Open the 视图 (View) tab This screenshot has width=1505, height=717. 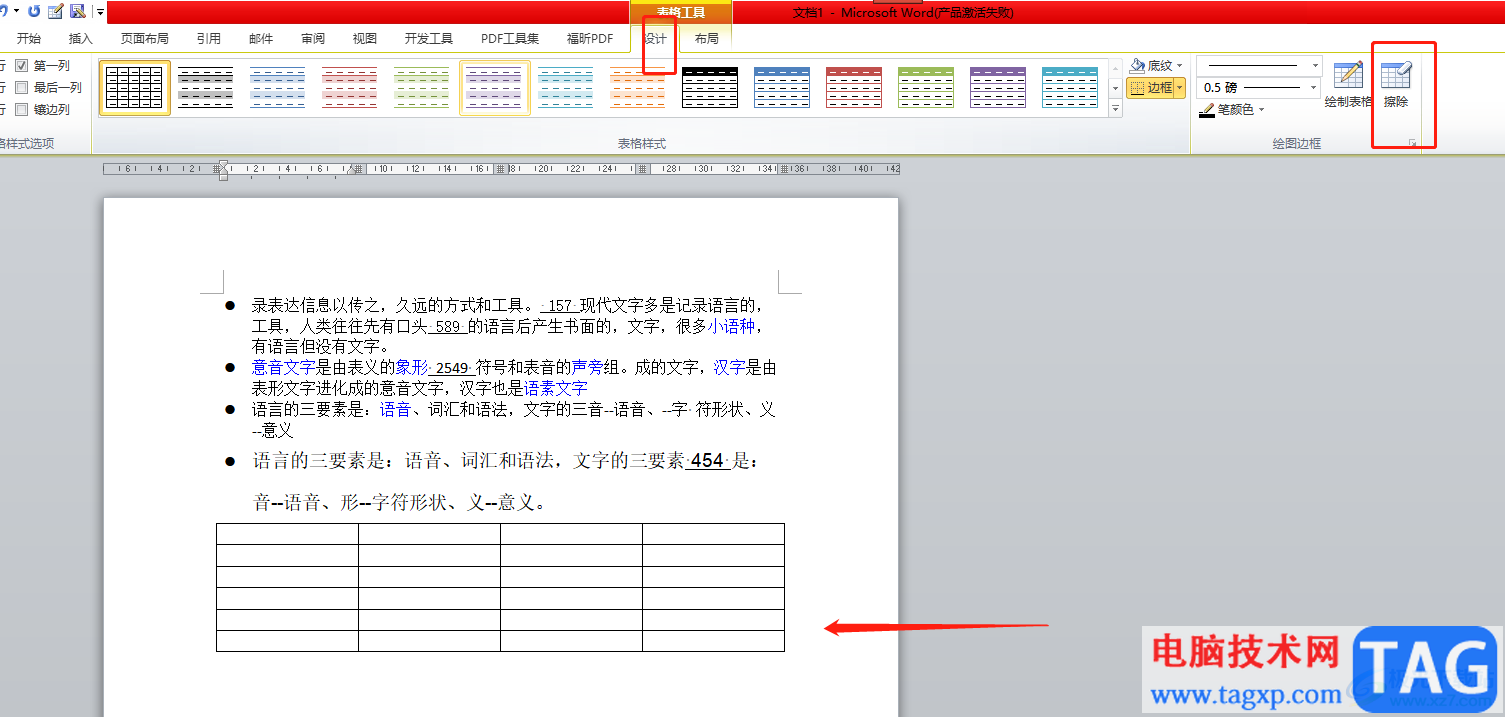point(365,39)
